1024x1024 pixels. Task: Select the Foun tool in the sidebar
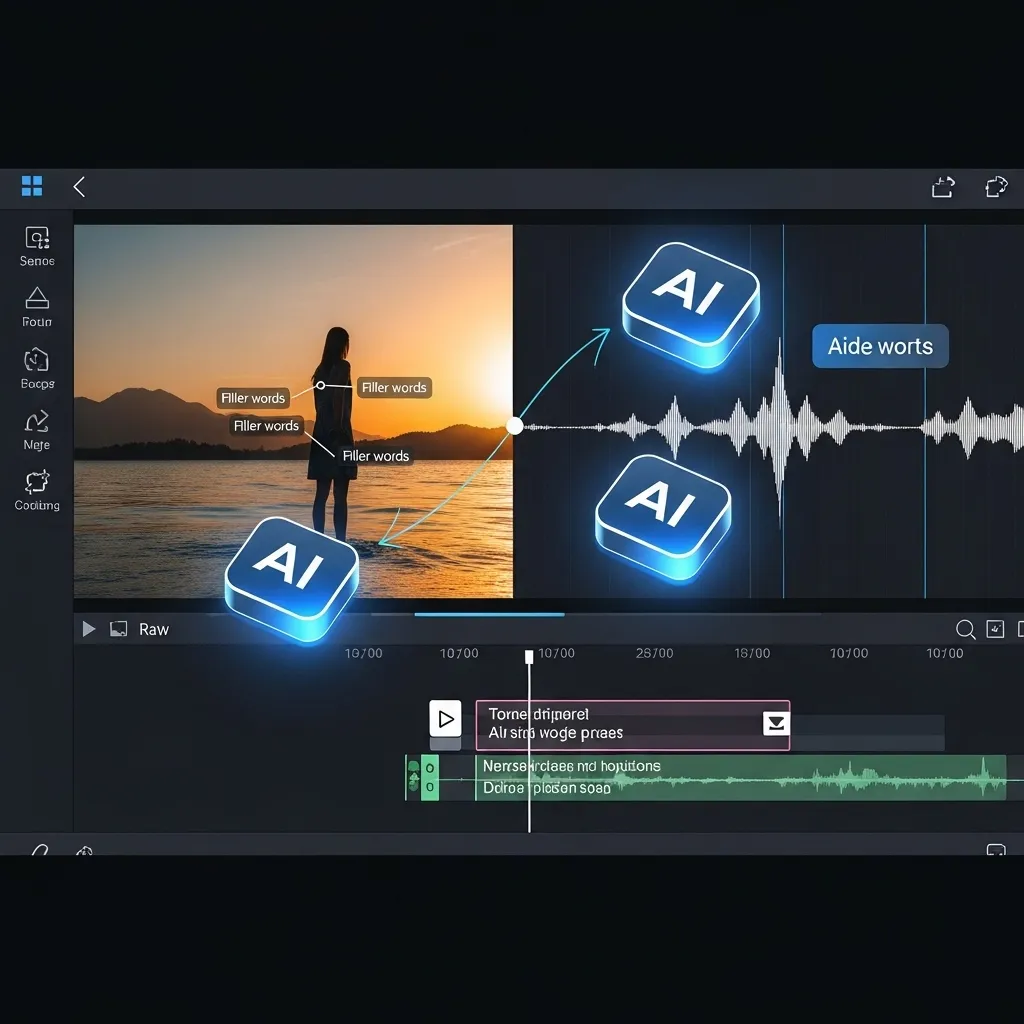[x=35, y=308]
